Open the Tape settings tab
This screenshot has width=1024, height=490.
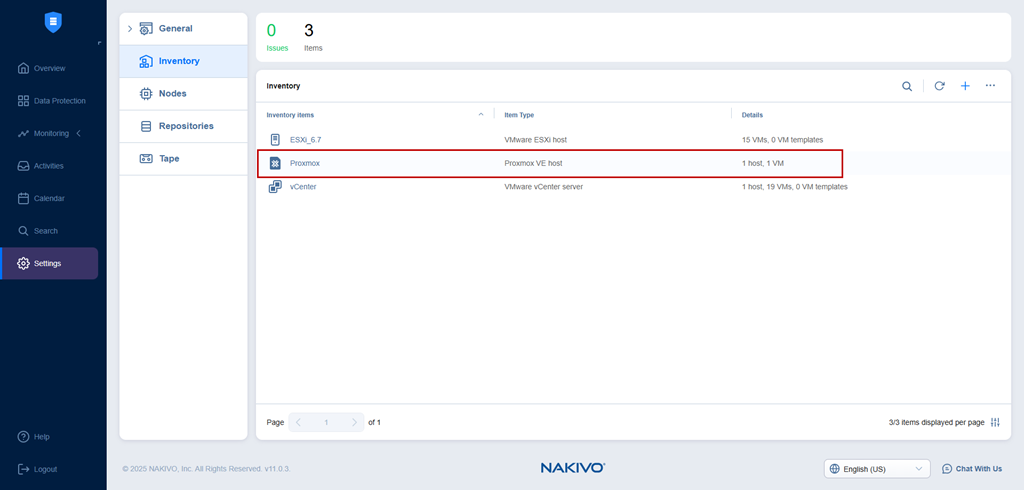[184, 159]
